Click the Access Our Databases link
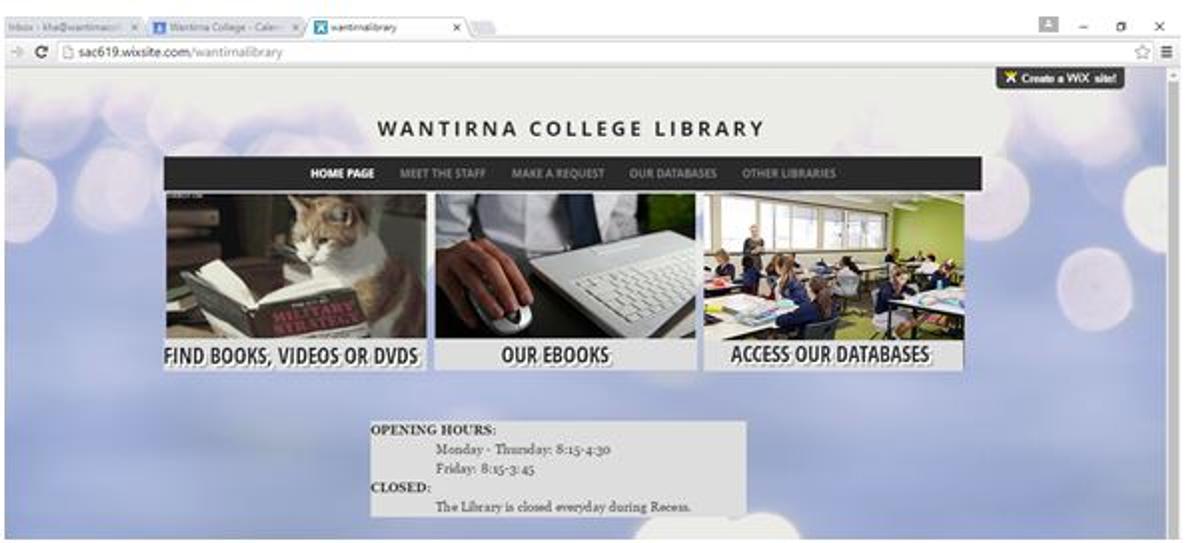This screenshot has height=543, width=1200. pos(830,355)
